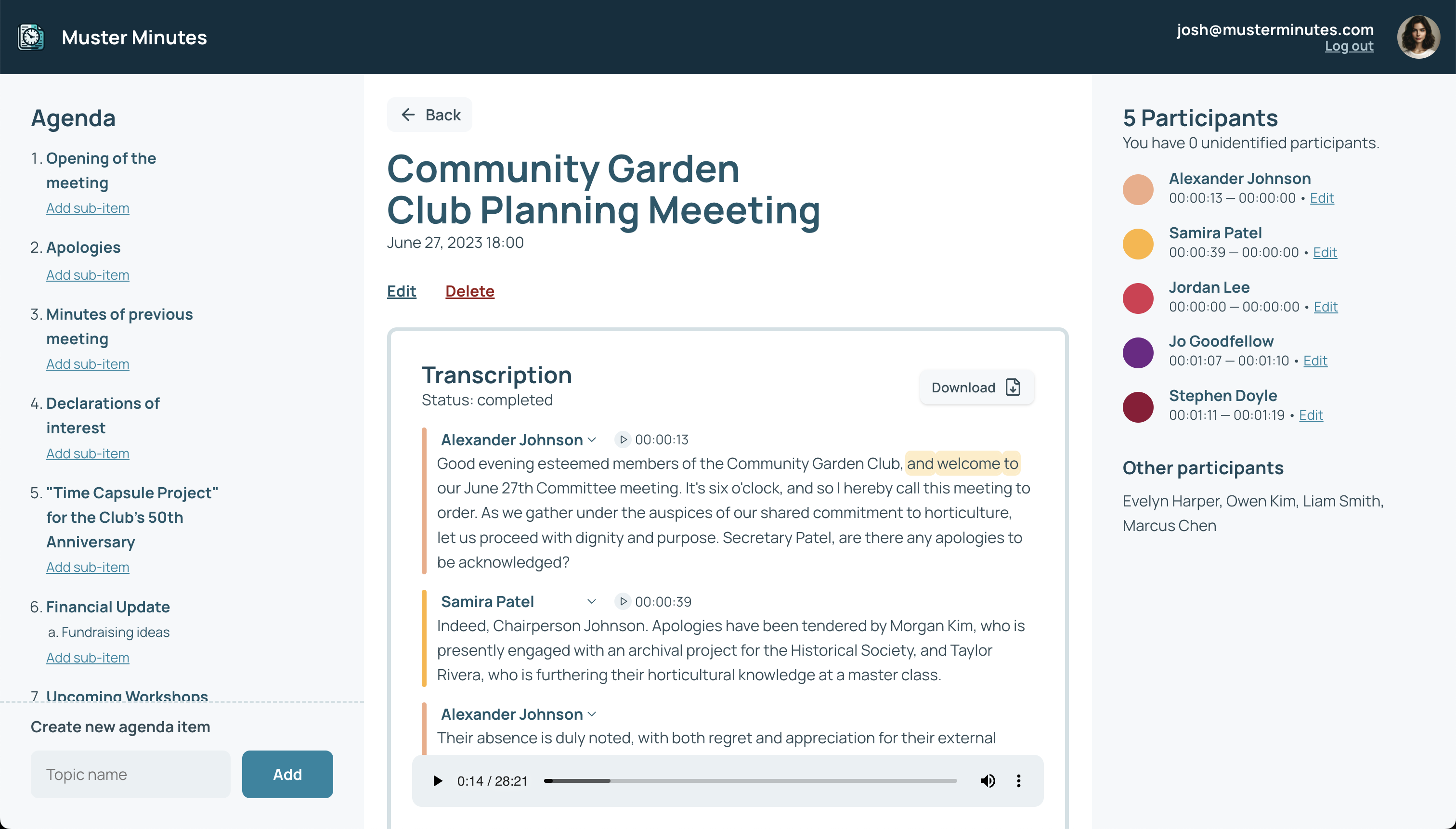This screenshot has width=1456, height=829.
Task: Click the download icon on the Download button
Action: 1012,387
